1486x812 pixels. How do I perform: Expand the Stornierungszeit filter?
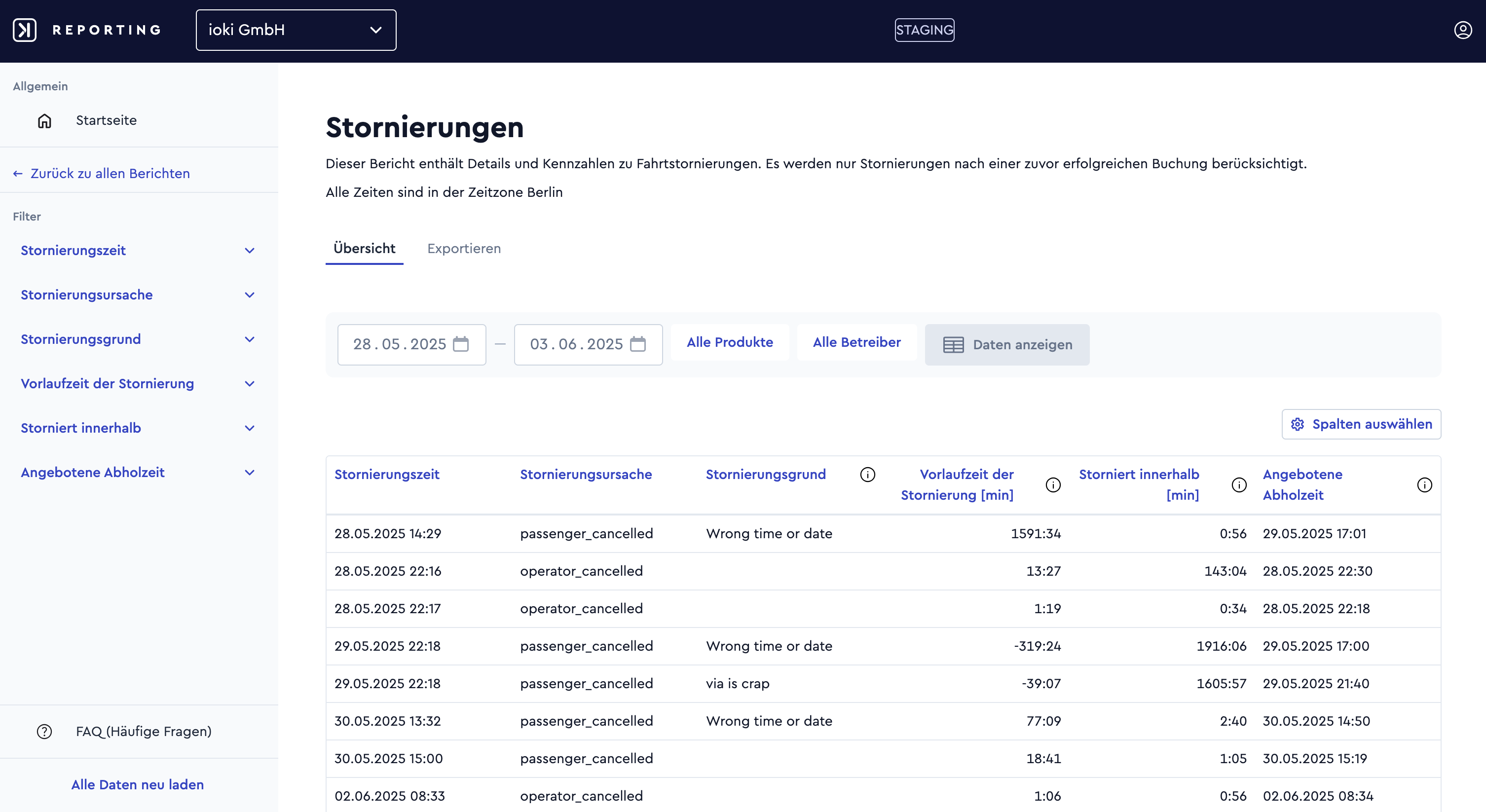tap(139, 250)
